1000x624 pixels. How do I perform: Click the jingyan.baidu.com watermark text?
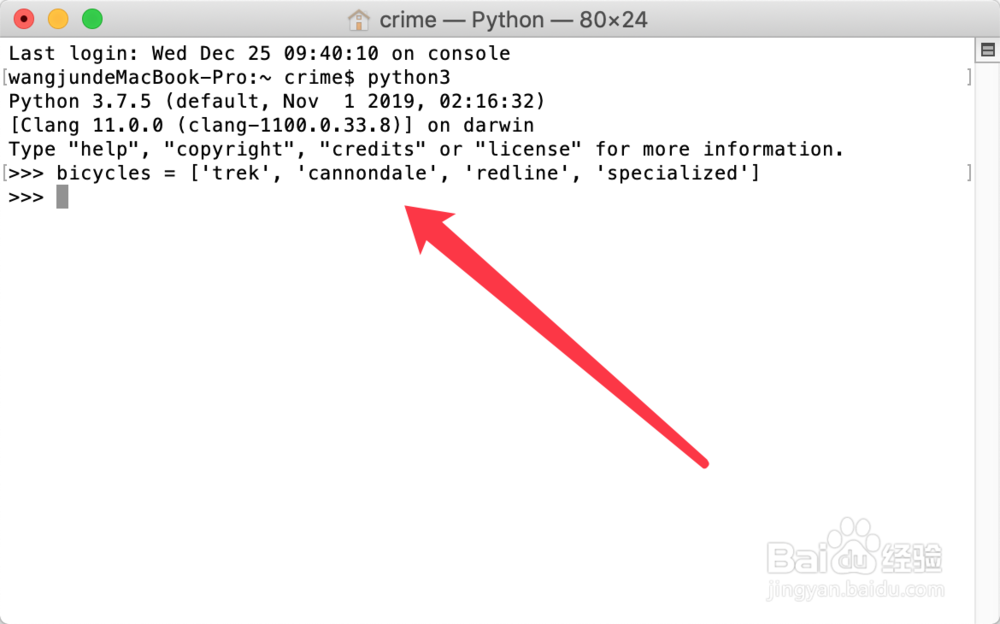(x=855, y=590)
